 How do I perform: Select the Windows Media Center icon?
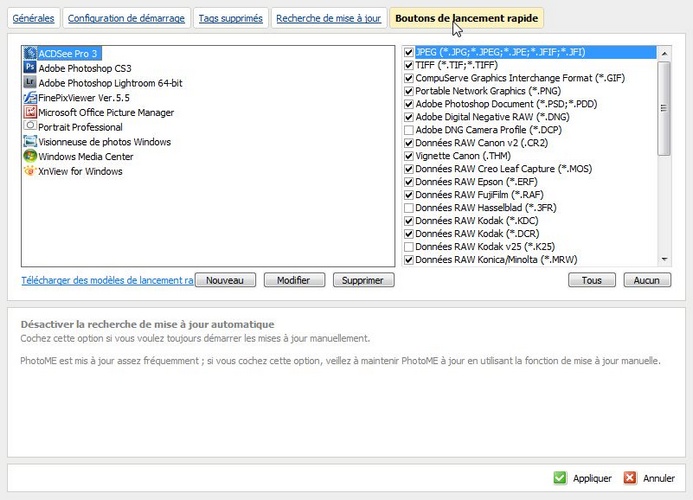pyautogui.click(x=30, y=156)
